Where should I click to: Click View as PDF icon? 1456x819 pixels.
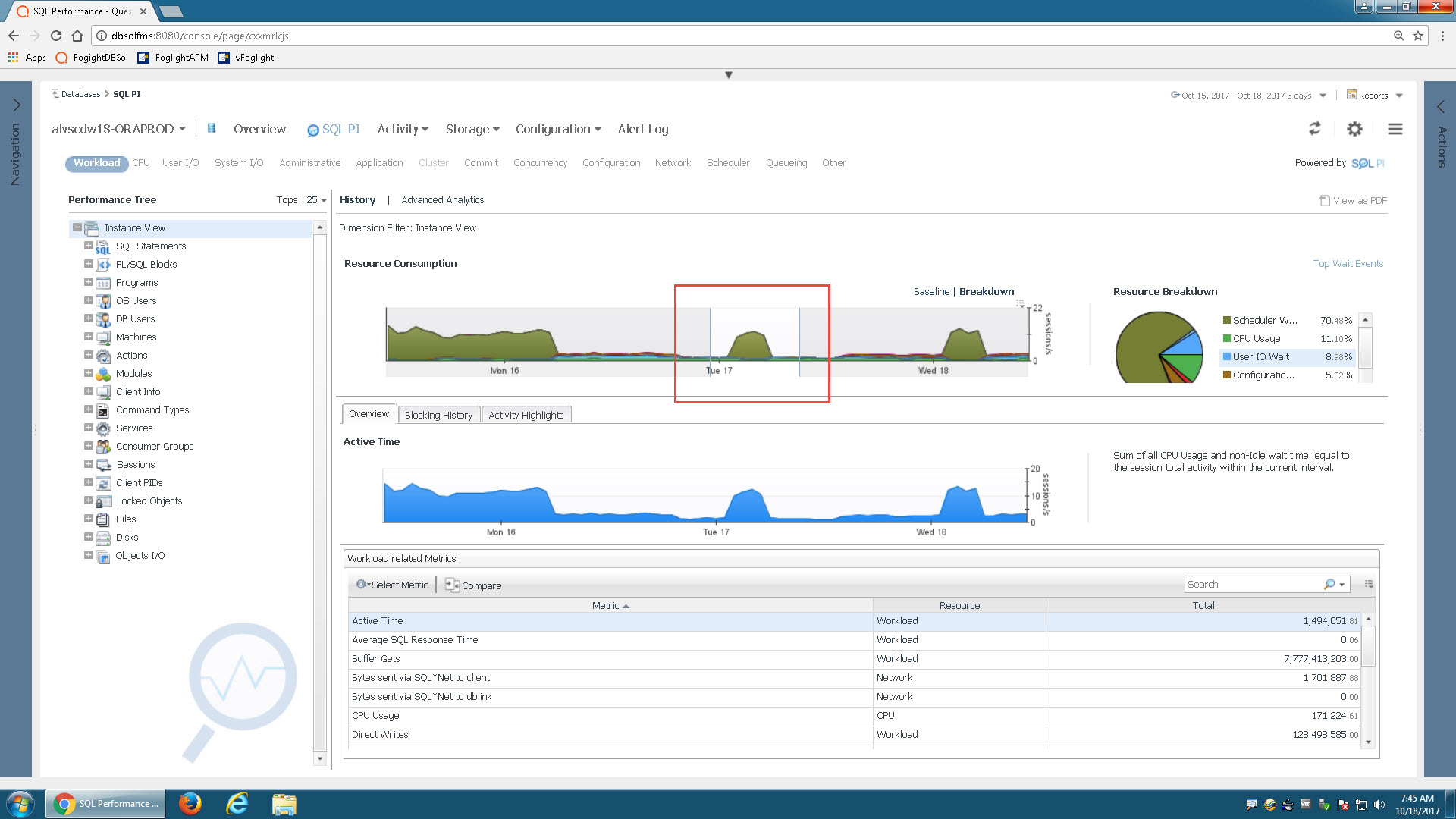1325,200
